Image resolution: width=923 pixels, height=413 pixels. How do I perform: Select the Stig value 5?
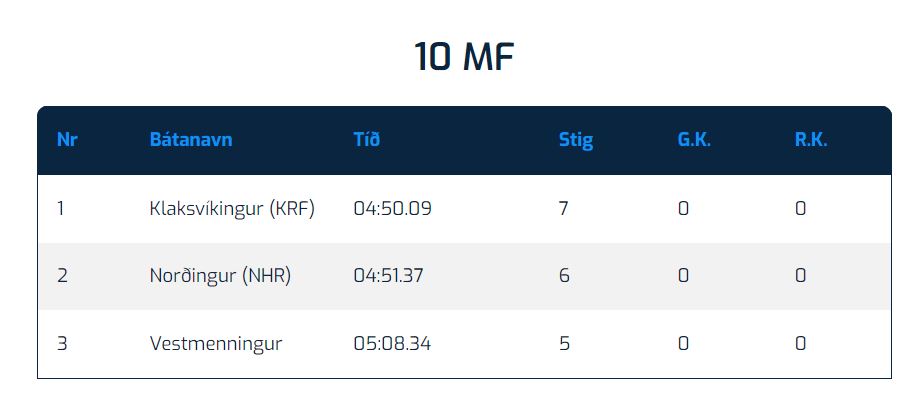click(x=564, y=344)
